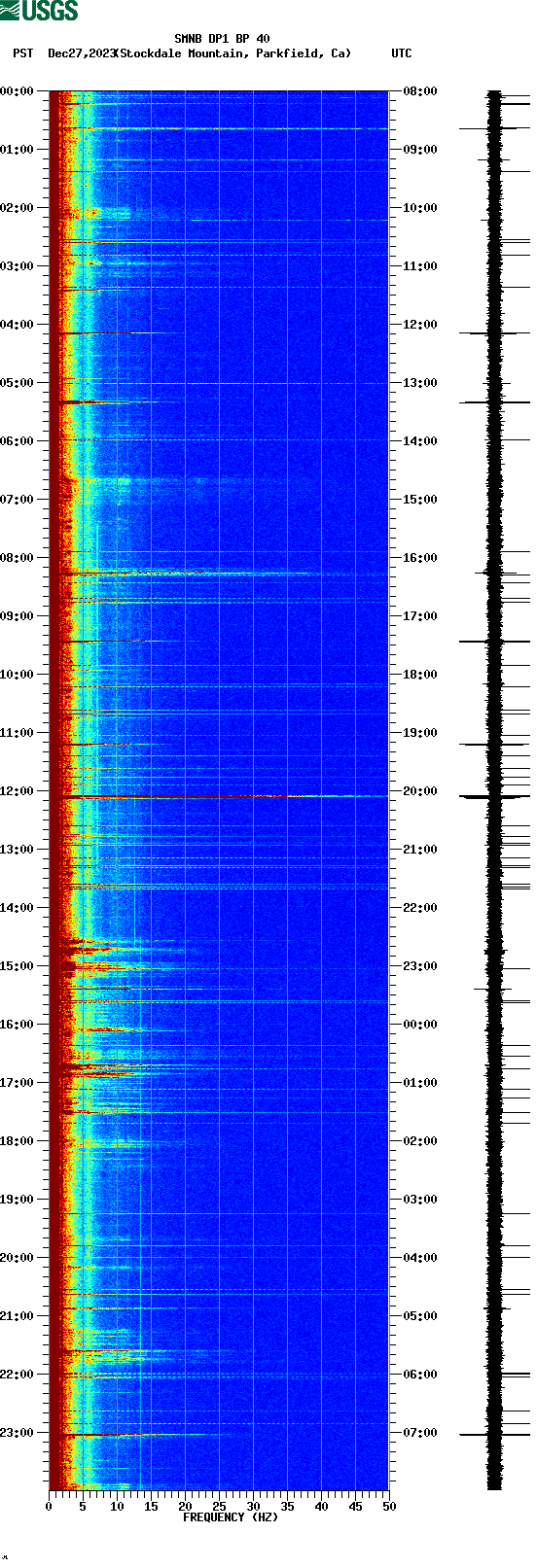Click the 07:00 UTC time label

(x=419, y=1433)
